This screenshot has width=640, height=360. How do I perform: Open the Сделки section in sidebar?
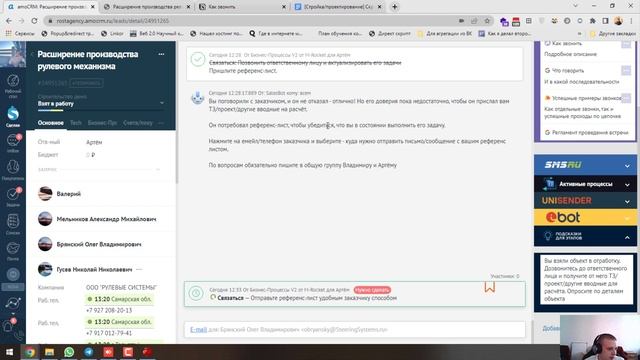pos(13,116)
